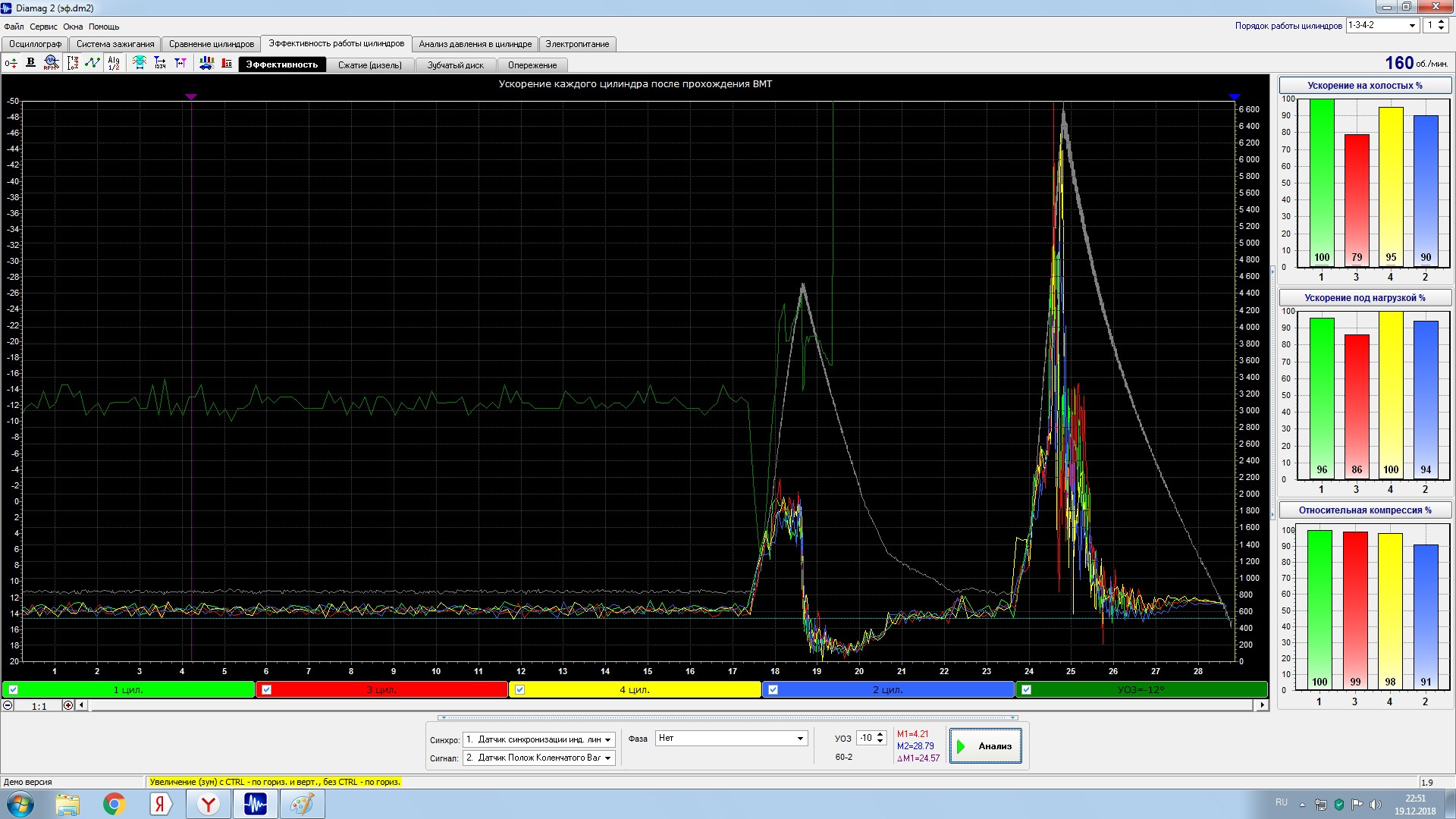Switch to Система зажигания tab
This screenshot has width=1456, height=819.
(x=115, y=44)
